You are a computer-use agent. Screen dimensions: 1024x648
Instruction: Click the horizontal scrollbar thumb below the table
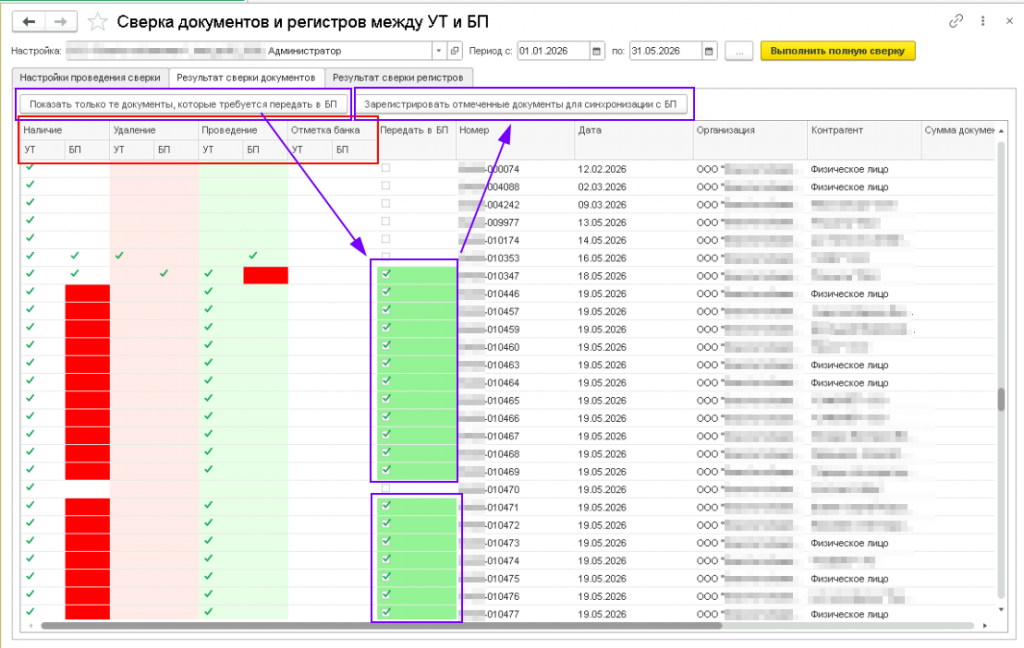tap(381, 626)
